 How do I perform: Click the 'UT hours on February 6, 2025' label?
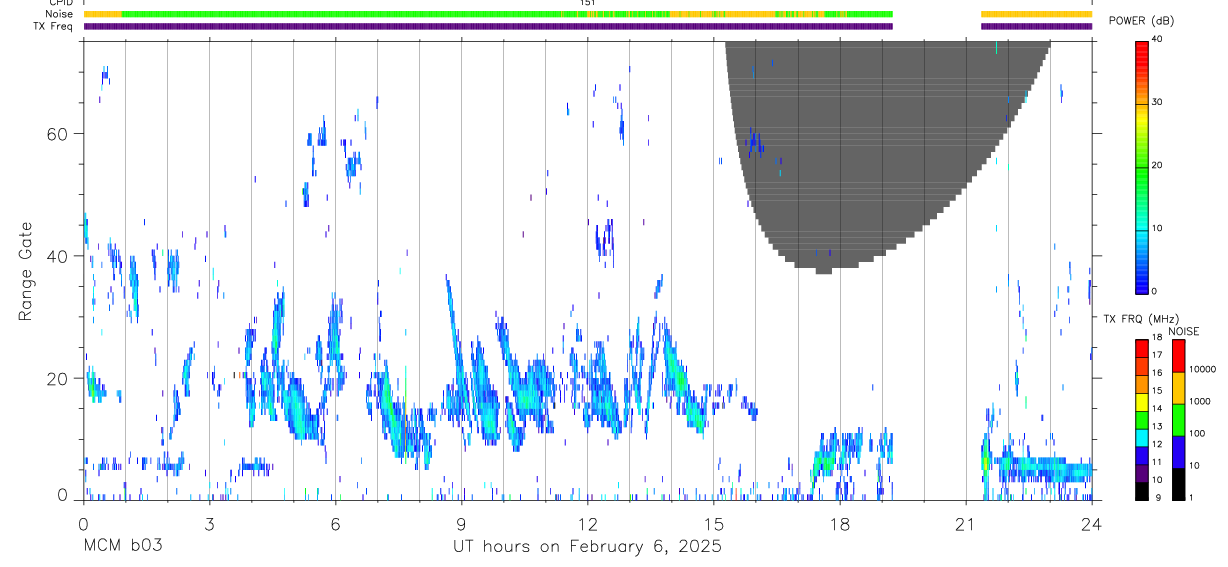(587, 547)
